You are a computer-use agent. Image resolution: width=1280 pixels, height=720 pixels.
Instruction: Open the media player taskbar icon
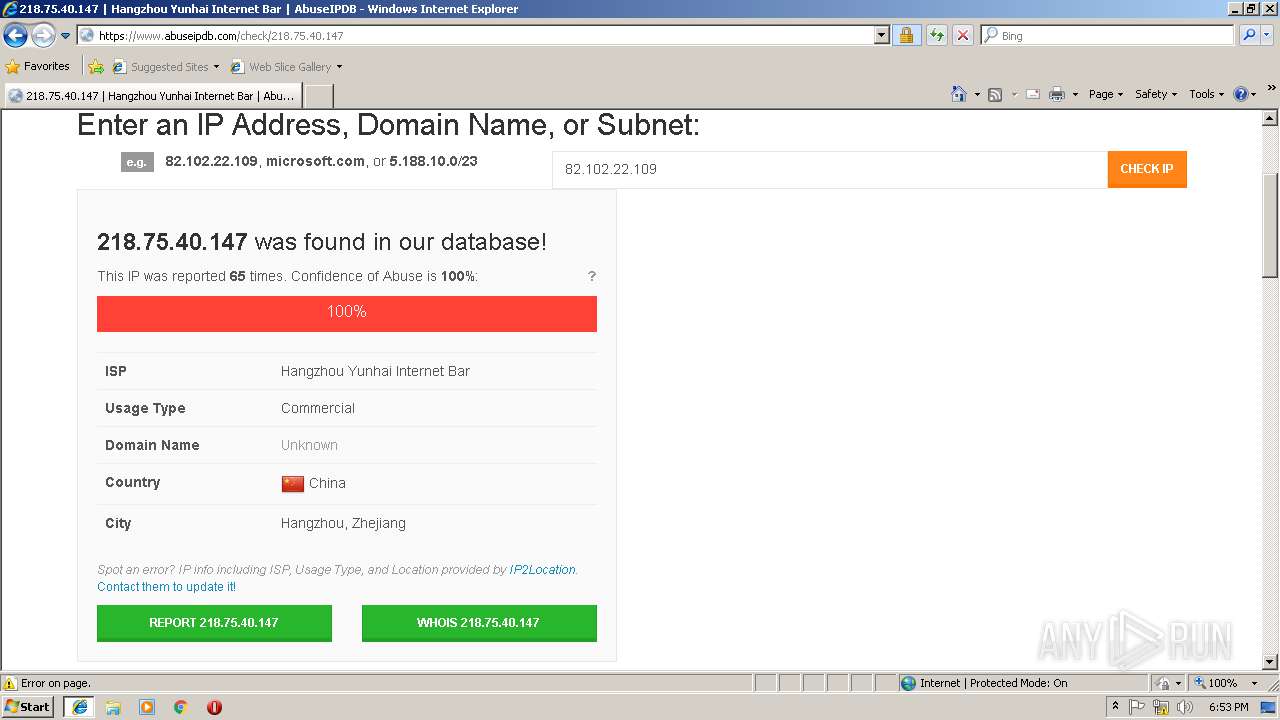[x=147, y=707]
